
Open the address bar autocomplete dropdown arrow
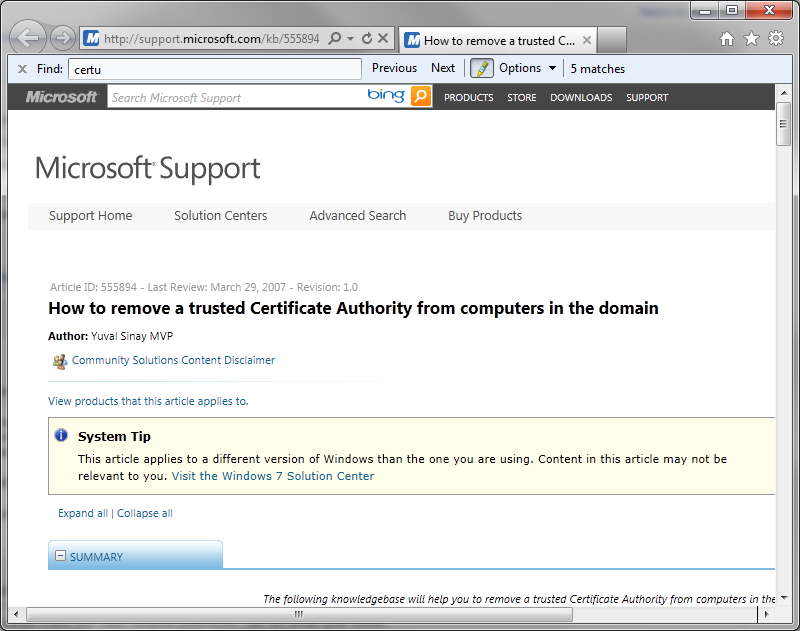tap(350, 39)
